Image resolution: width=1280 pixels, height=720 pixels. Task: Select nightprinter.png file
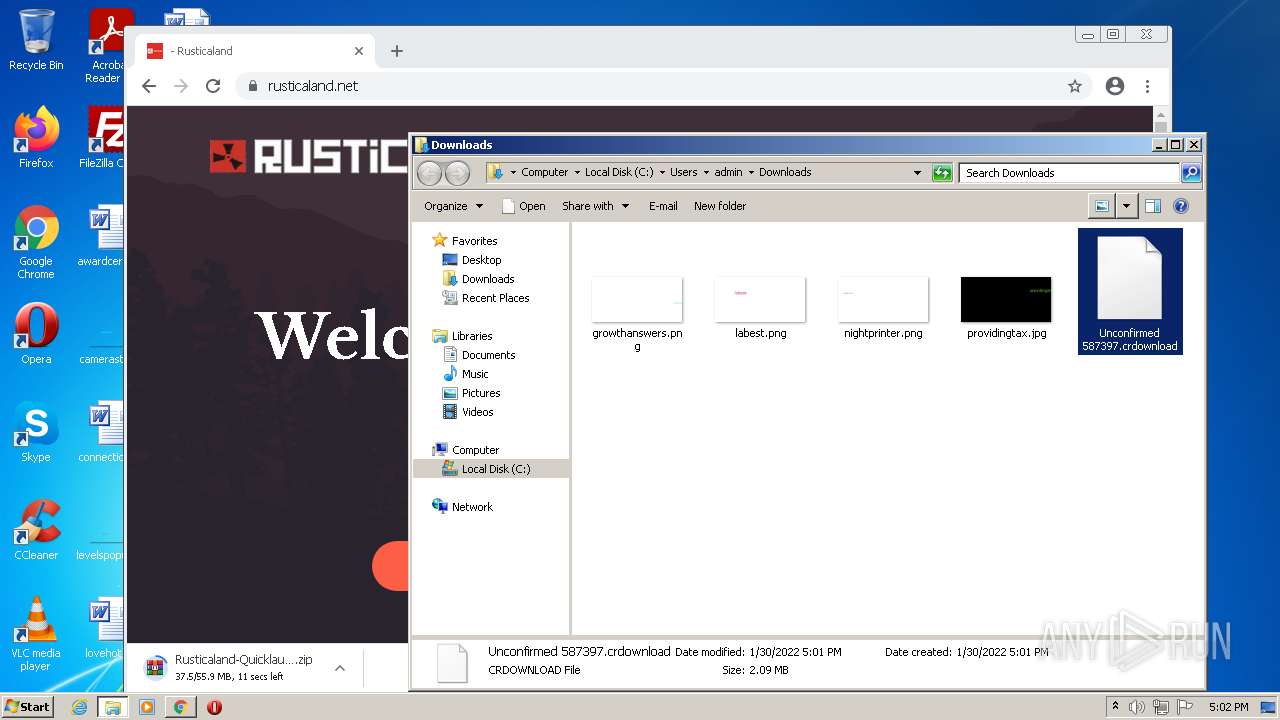[883, 308]
